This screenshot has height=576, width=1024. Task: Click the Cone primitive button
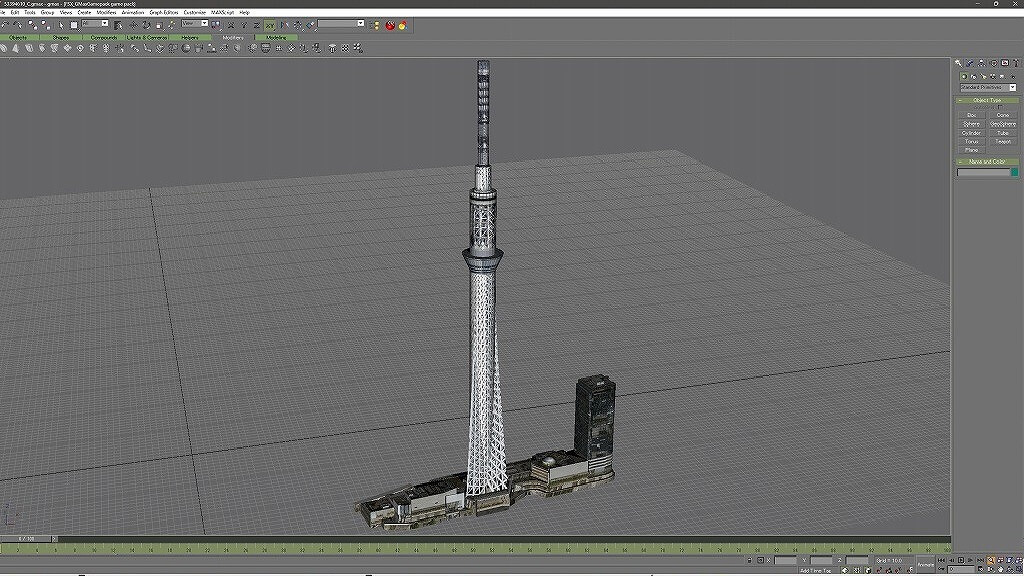pos(1002,115)
